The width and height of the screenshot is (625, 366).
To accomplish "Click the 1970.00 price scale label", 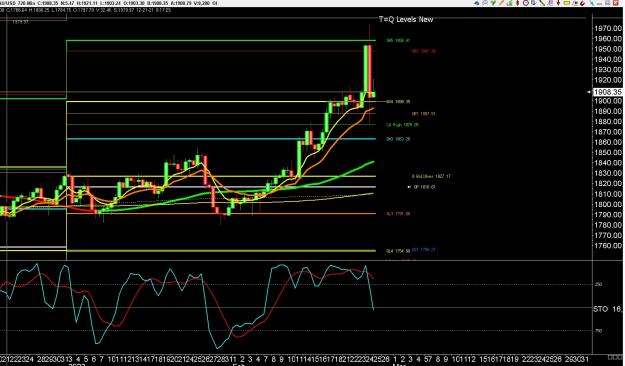I will pos(607,28).
